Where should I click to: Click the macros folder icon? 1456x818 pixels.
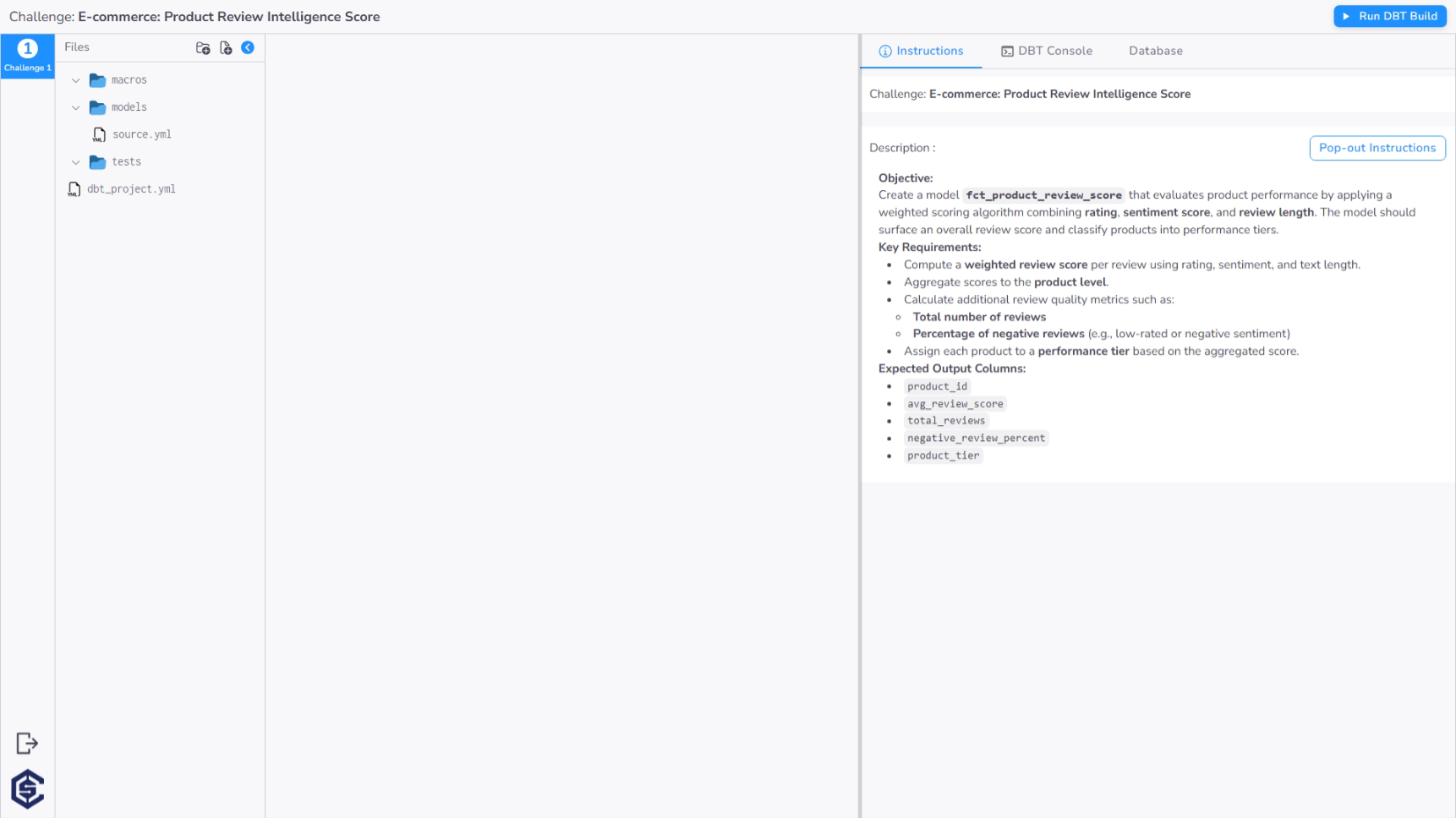[x=98, y=80]
